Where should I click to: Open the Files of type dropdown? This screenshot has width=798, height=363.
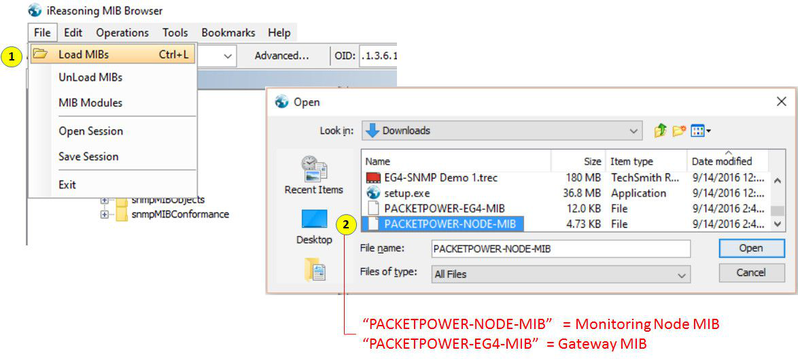coord(561,274)
